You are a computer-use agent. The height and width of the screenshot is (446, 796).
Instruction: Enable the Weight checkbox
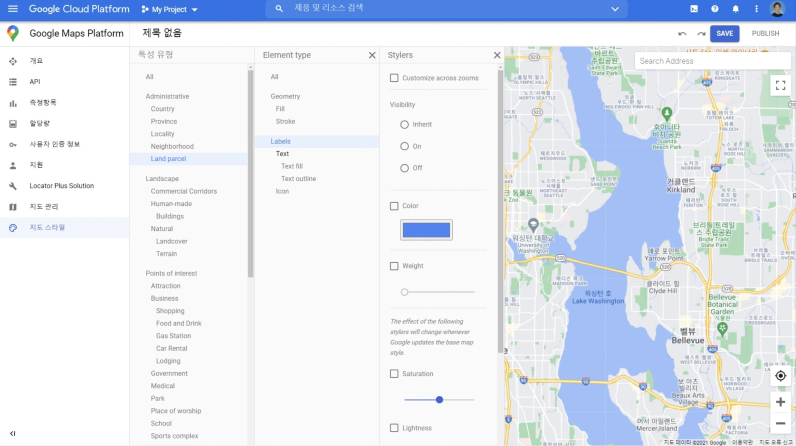pyautogui.click(x=394, y=266)
